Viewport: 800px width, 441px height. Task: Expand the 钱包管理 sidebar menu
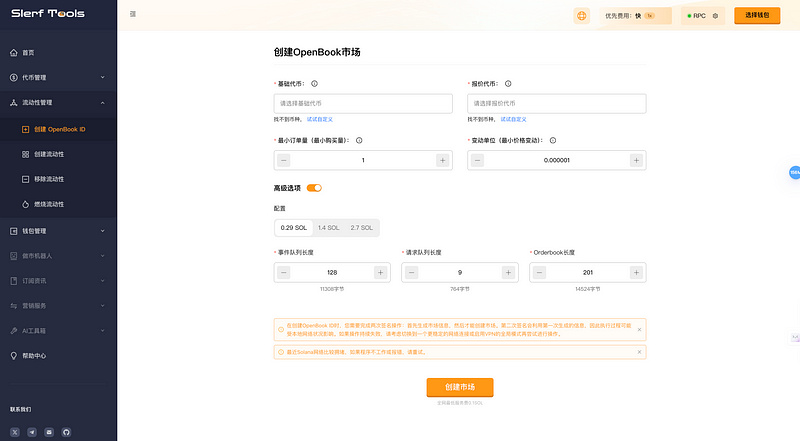[58, 231]
